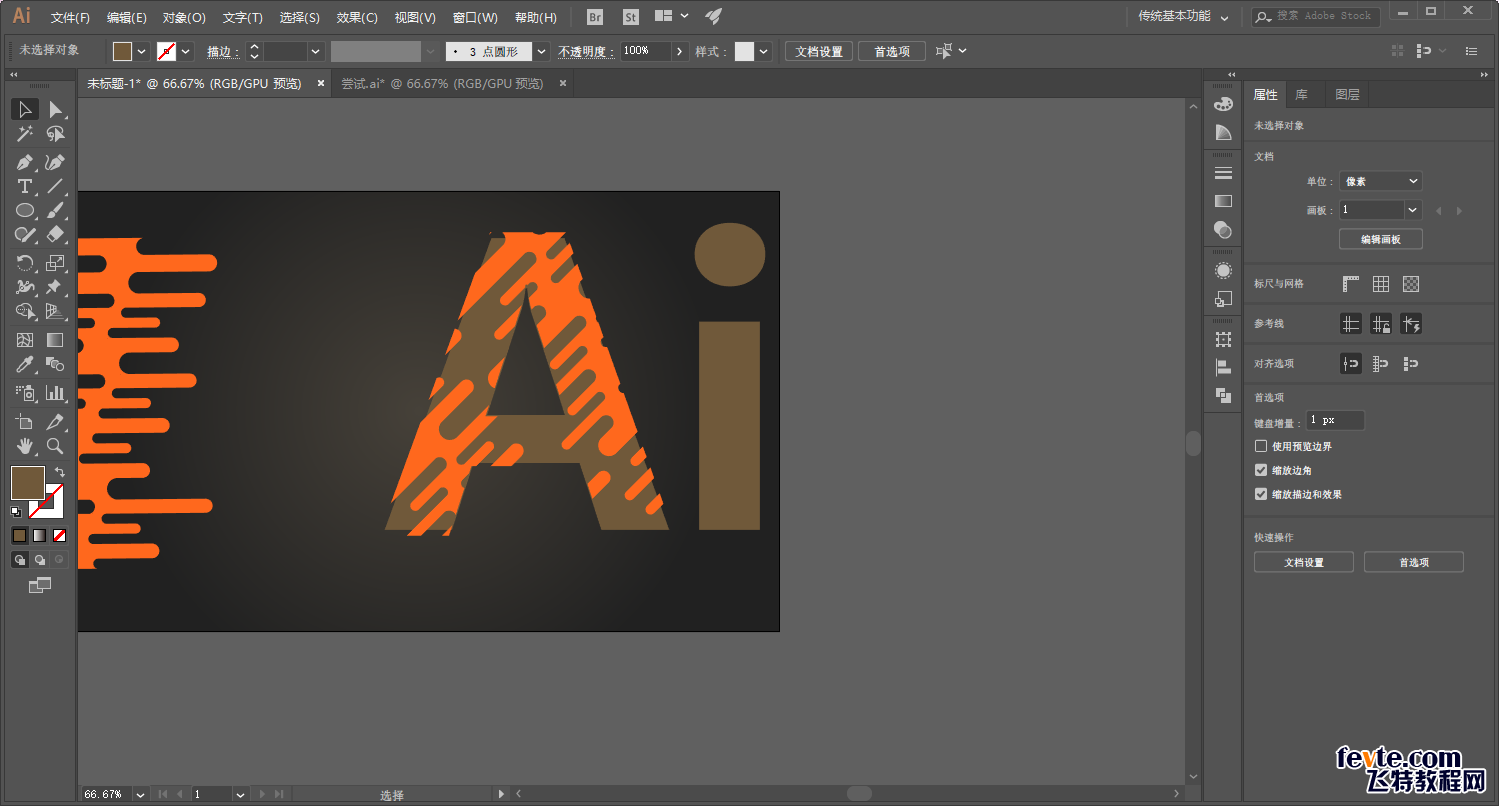
Task: Click 首选项 in the control bar
Action: 892,51
